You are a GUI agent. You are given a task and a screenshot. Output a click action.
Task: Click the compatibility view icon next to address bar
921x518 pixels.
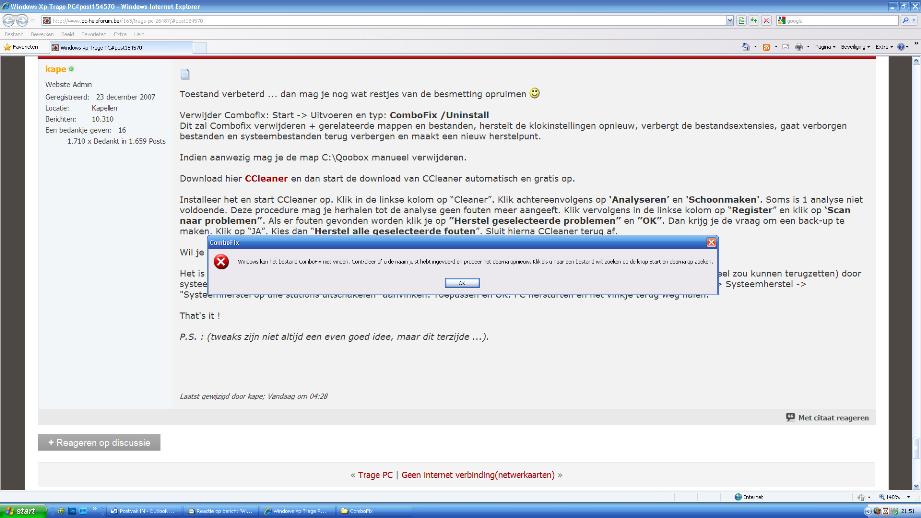[742, 21]
